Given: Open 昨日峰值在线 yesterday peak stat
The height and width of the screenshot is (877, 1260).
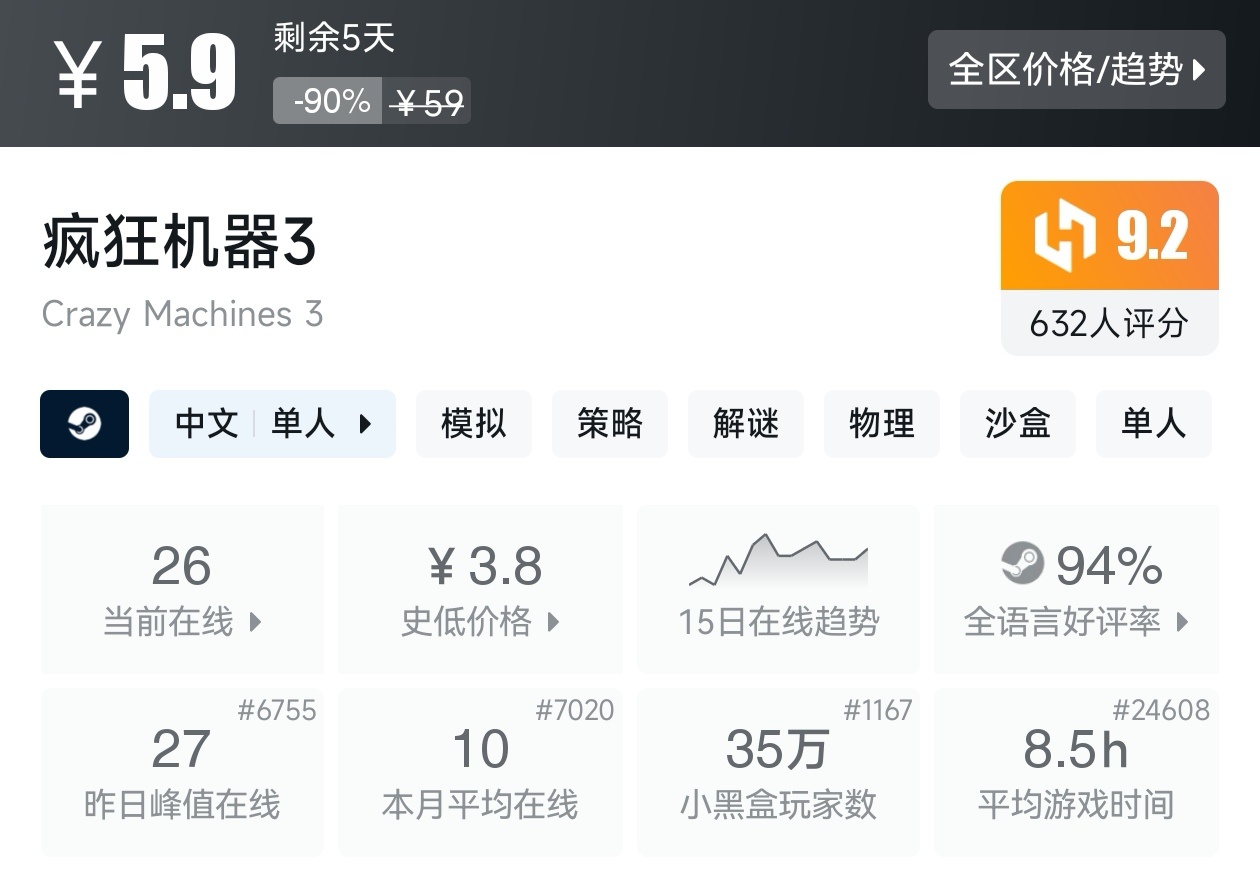Looking at the screenshot, I should point(182,770).
